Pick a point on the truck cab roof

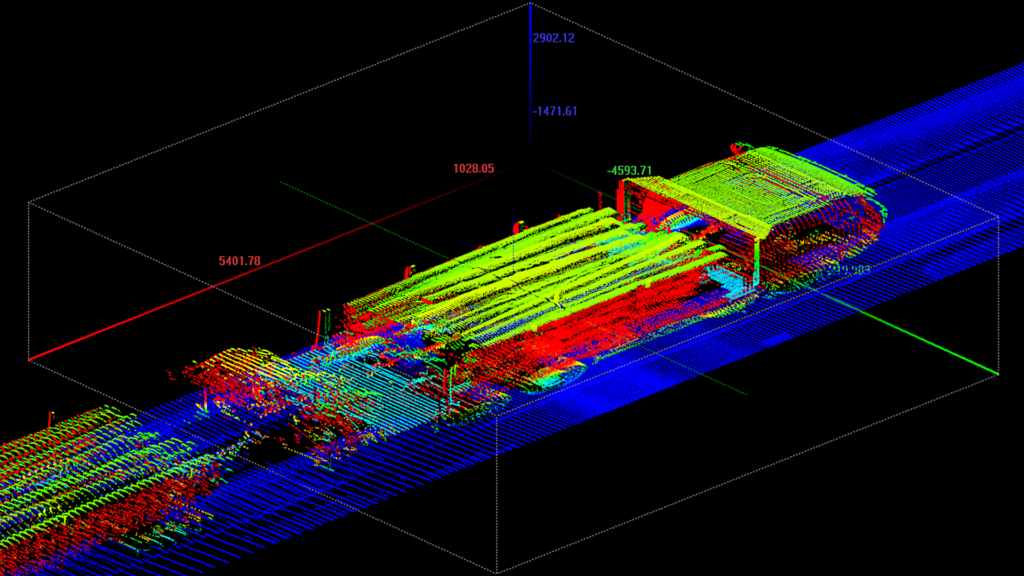click(x=760, y=185)
